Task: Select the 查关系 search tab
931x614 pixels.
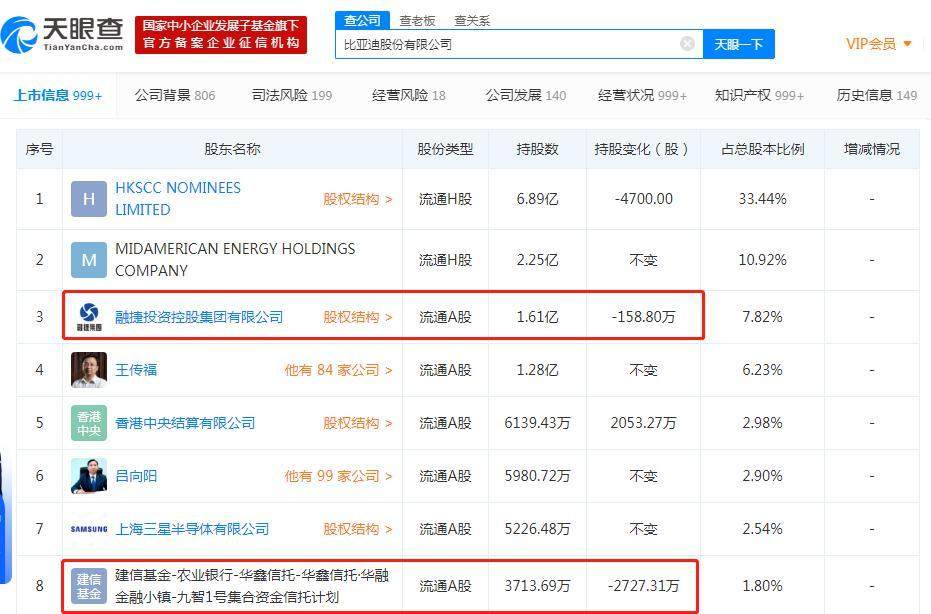Action: click(x=472, y=21)
